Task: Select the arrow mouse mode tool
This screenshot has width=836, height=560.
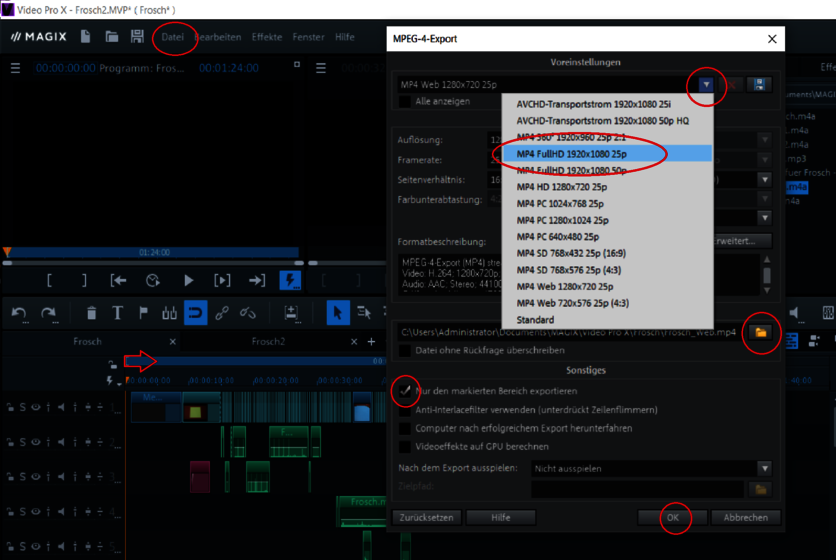Action: pyautogui.click(x=338, y=313)
